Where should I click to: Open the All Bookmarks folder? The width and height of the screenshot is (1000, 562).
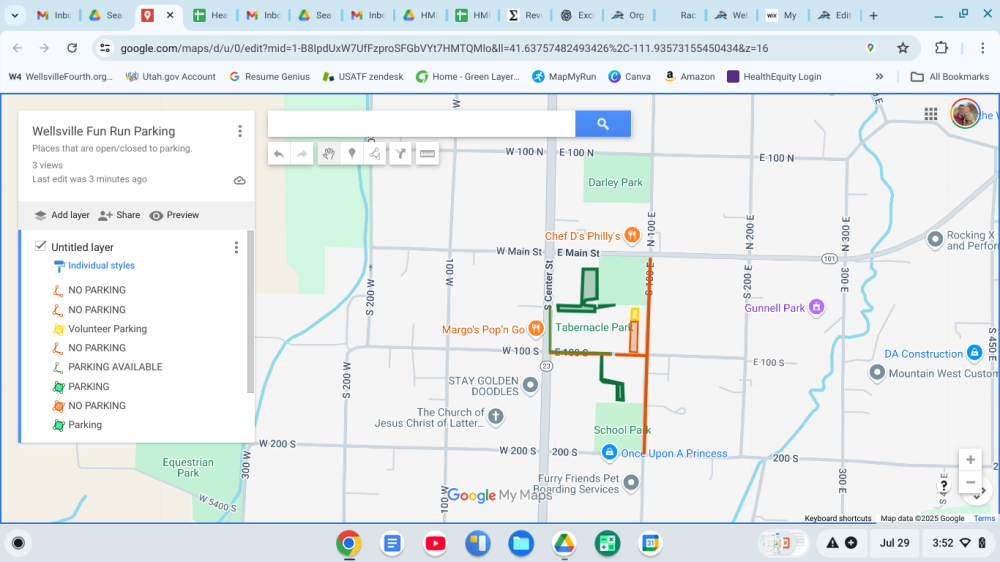click(x=950, y=77)
